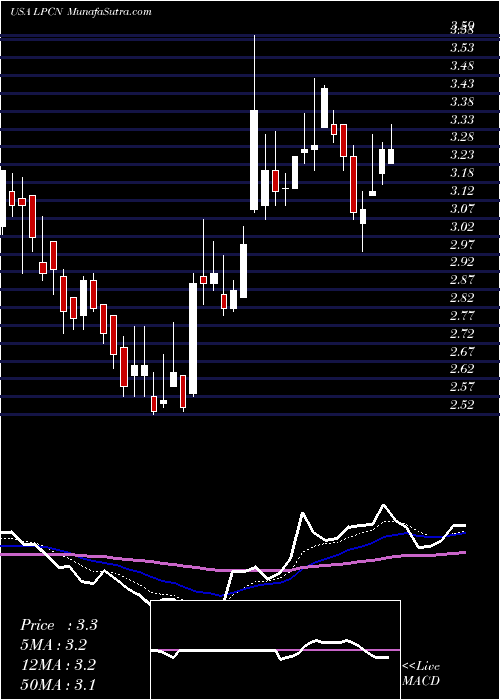Screen dimensions: 500x700
Task: Click the 3.07 price axis label
Action: pyautogui.click(x=462, y=208)
